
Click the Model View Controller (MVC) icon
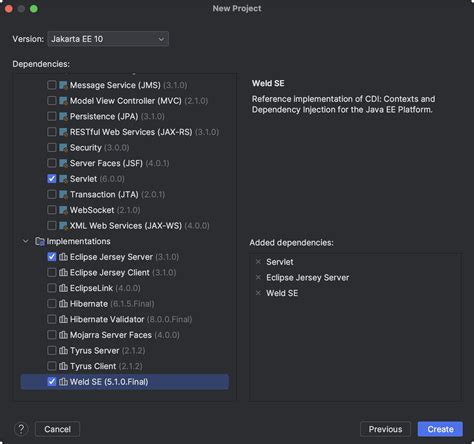click(63, 101)
